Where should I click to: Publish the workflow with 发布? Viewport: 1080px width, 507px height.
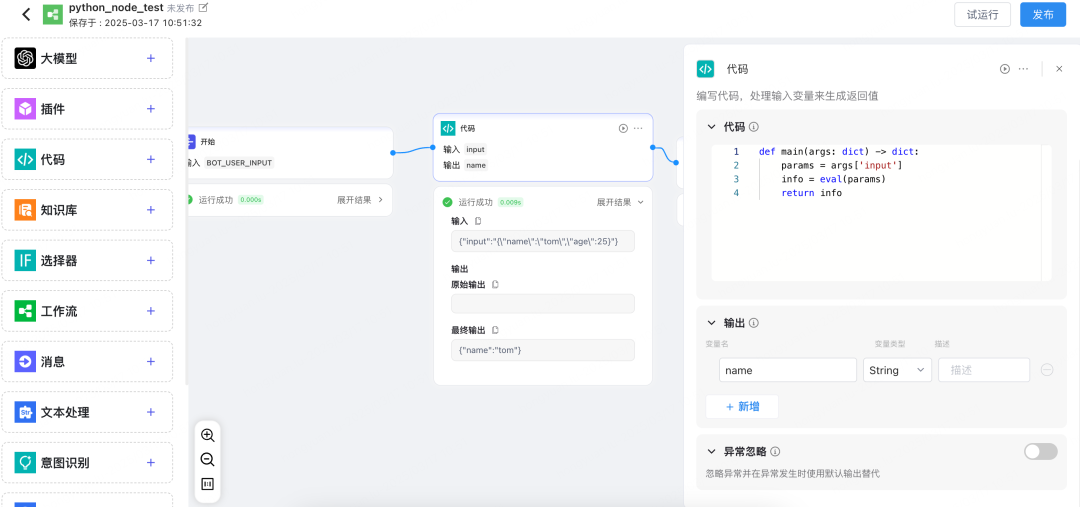pos(1043,14)
